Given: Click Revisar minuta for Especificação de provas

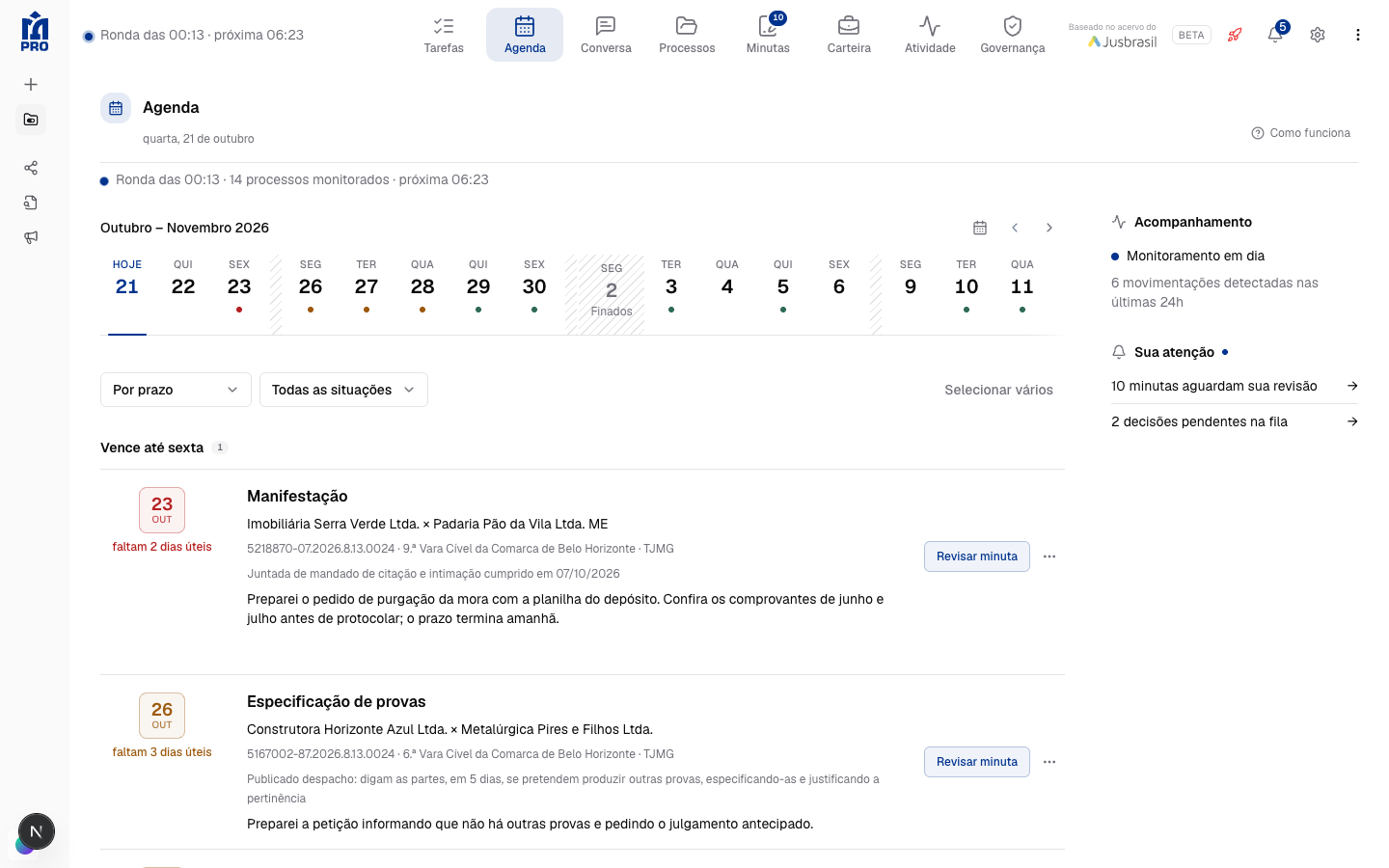Looking at the screenshot, I should point(977,762).
